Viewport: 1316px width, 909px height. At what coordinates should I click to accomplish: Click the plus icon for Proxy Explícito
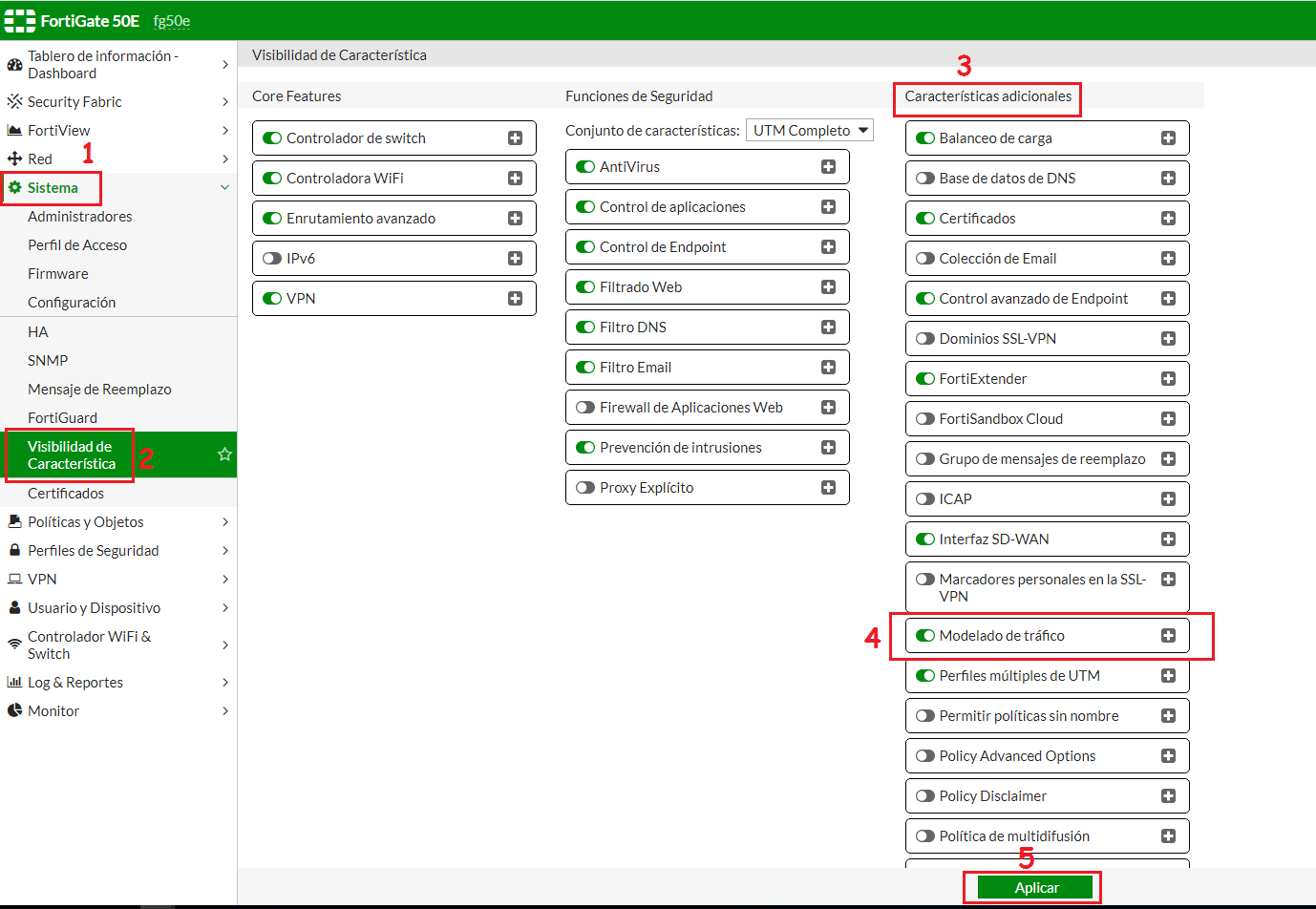point(828,488)
